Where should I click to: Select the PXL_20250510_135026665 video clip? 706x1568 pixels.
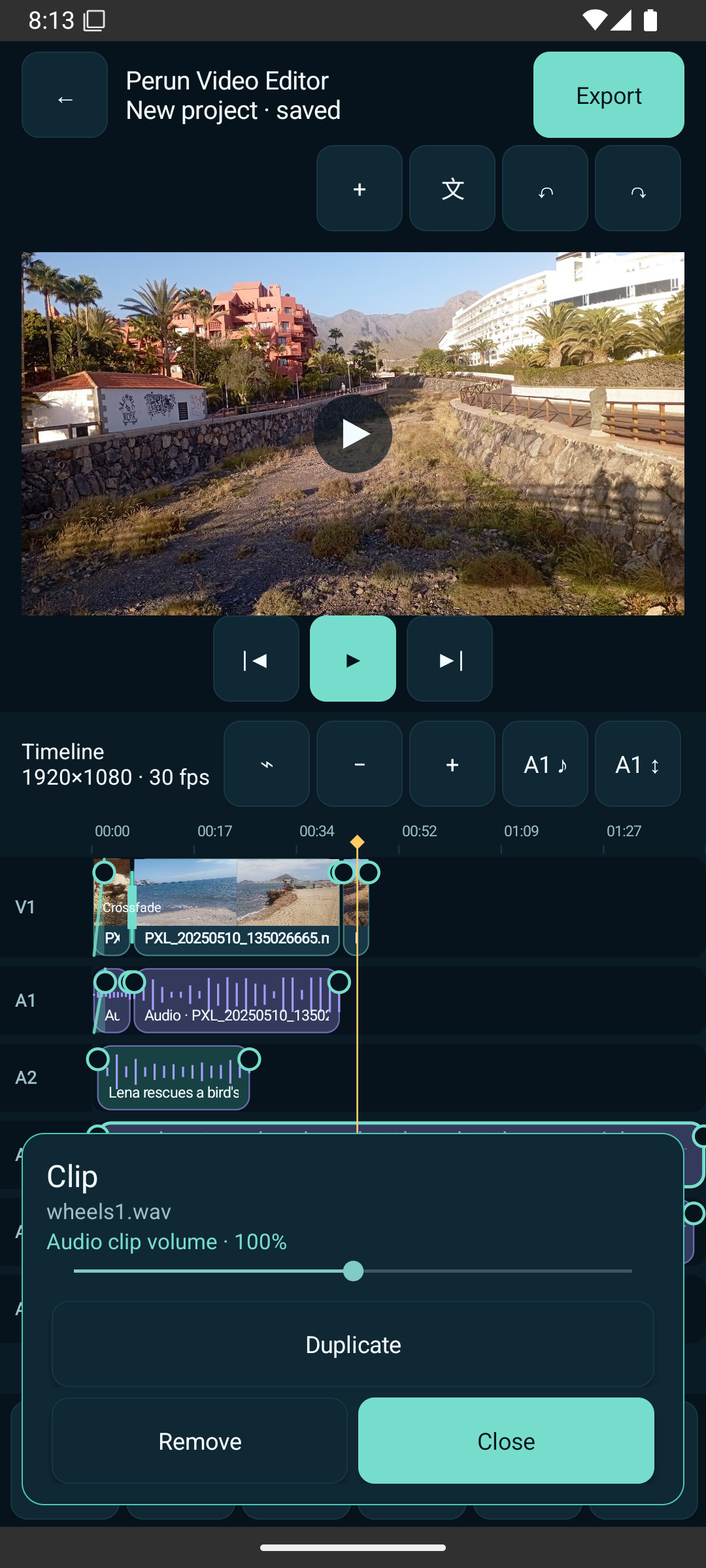tap(237, 907)
